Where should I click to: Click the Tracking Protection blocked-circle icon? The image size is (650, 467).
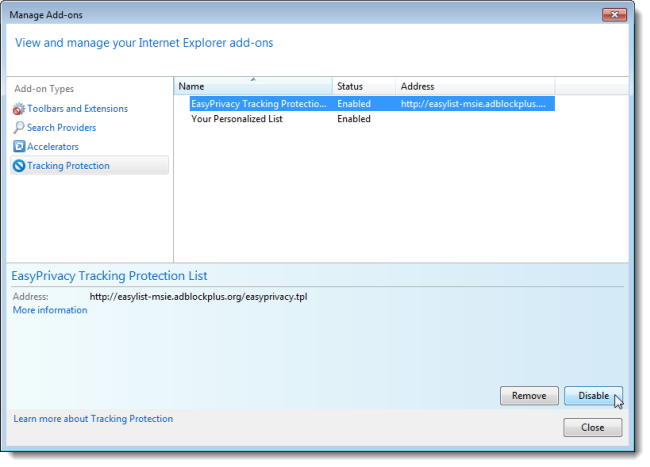19,166
